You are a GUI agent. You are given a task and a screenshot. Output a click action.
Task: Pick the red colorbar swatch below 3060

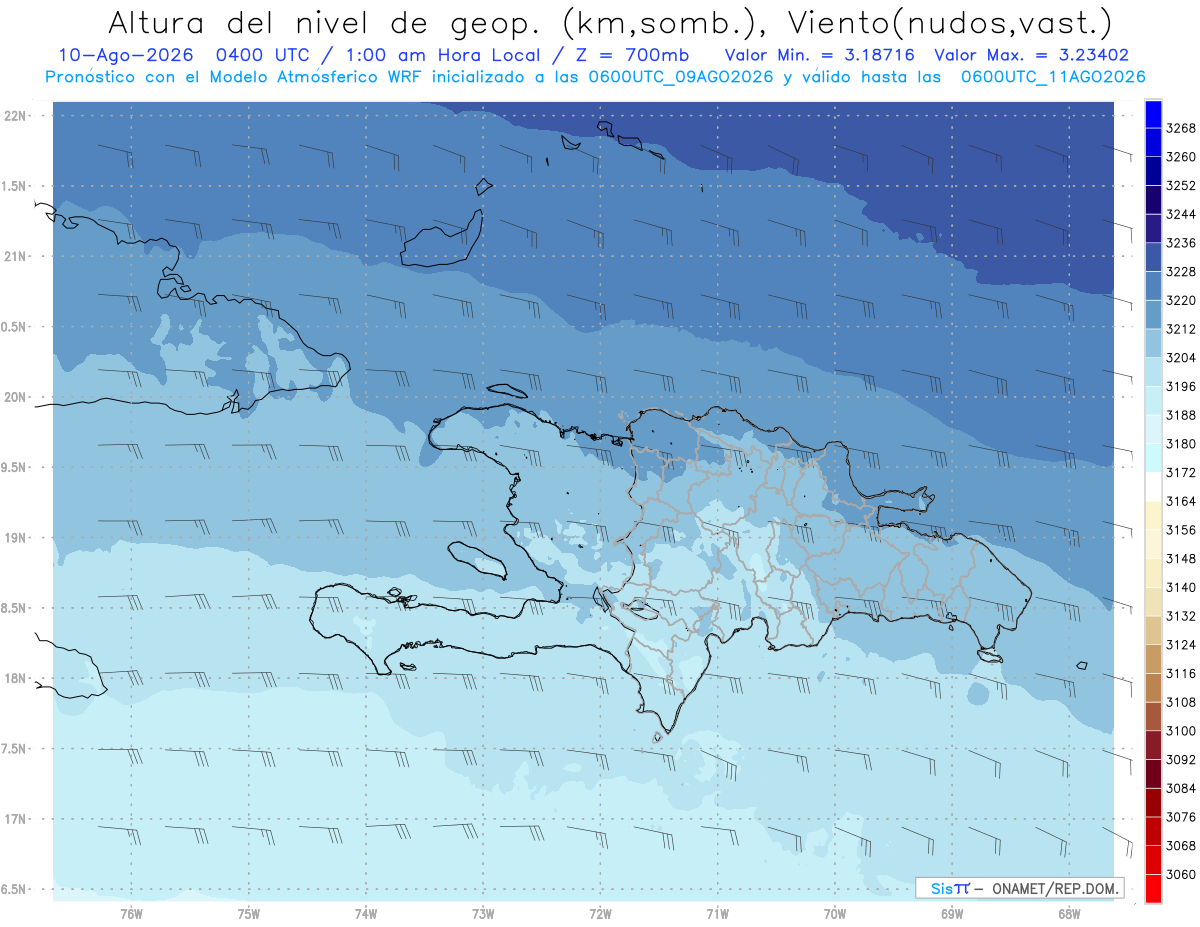1153,888
